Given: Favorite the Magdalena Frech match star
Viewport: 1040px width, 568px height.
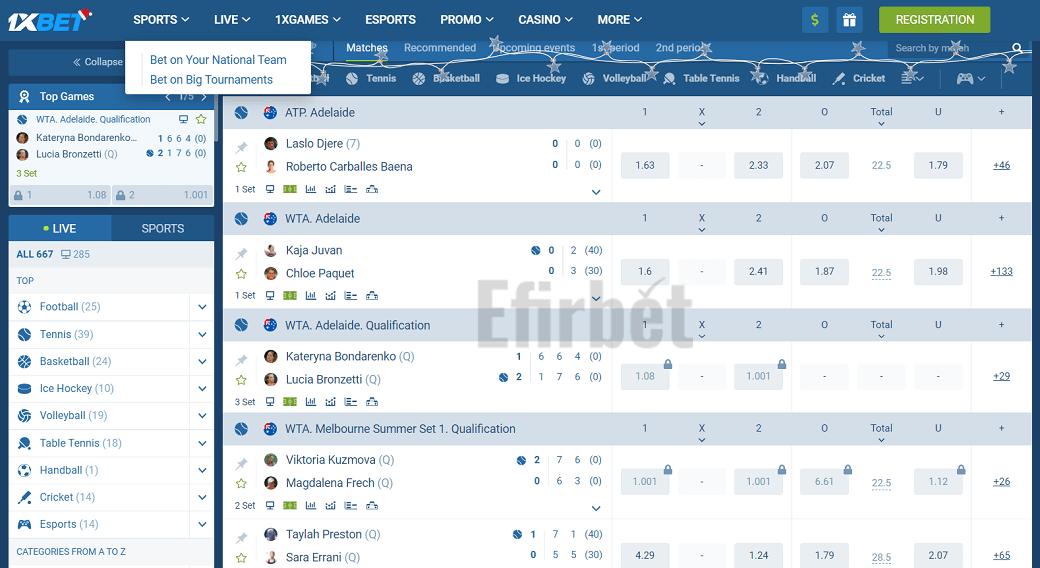Looking at the screenshot, I should click(241, 483).
